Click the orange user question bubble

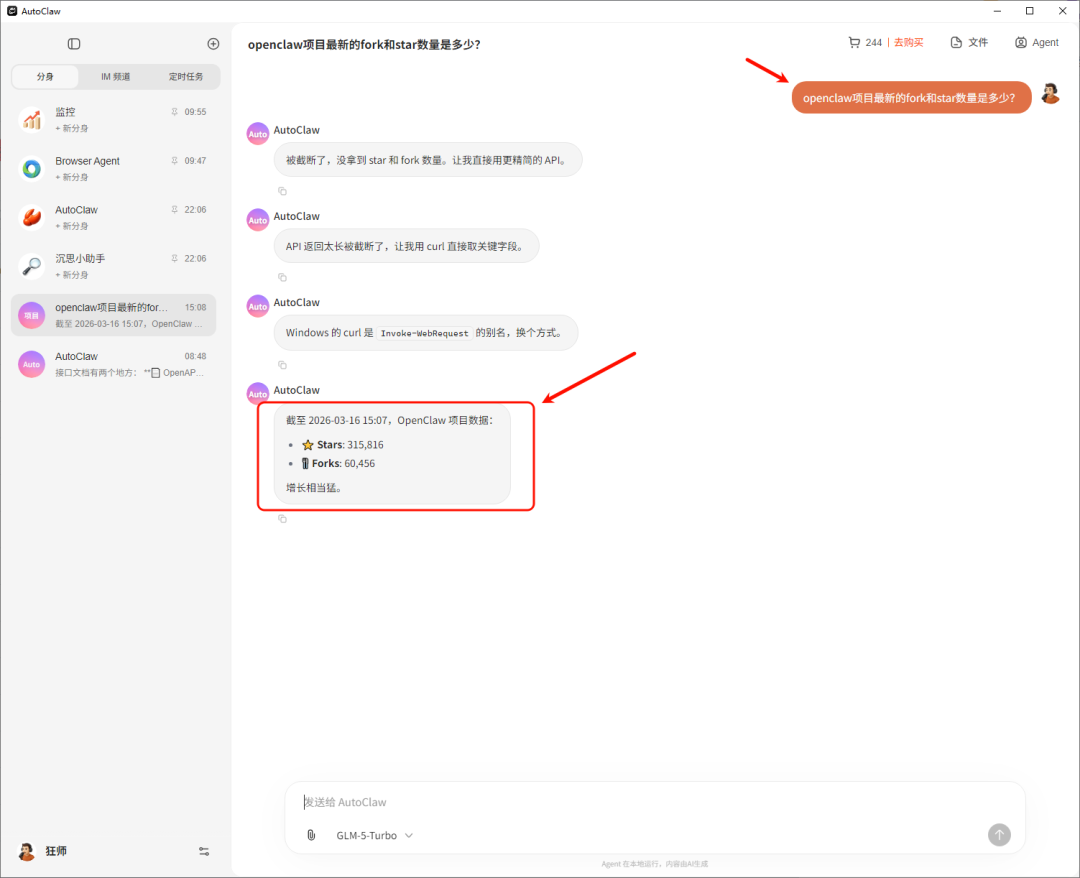(x=911, y=98)
